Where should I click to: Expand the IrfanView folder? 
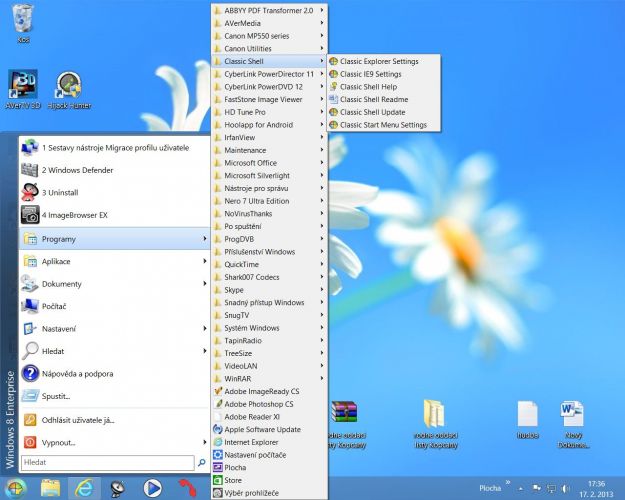[x=269, y=138]
